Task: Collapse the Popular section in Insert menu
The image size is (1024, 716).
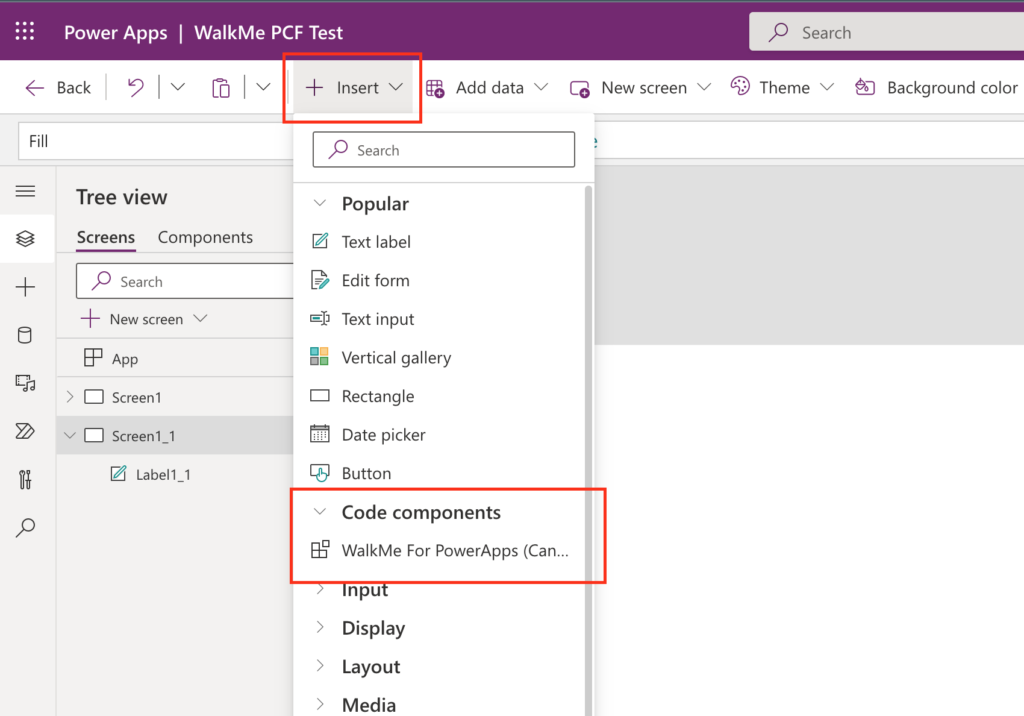Action: pos(320,203)
